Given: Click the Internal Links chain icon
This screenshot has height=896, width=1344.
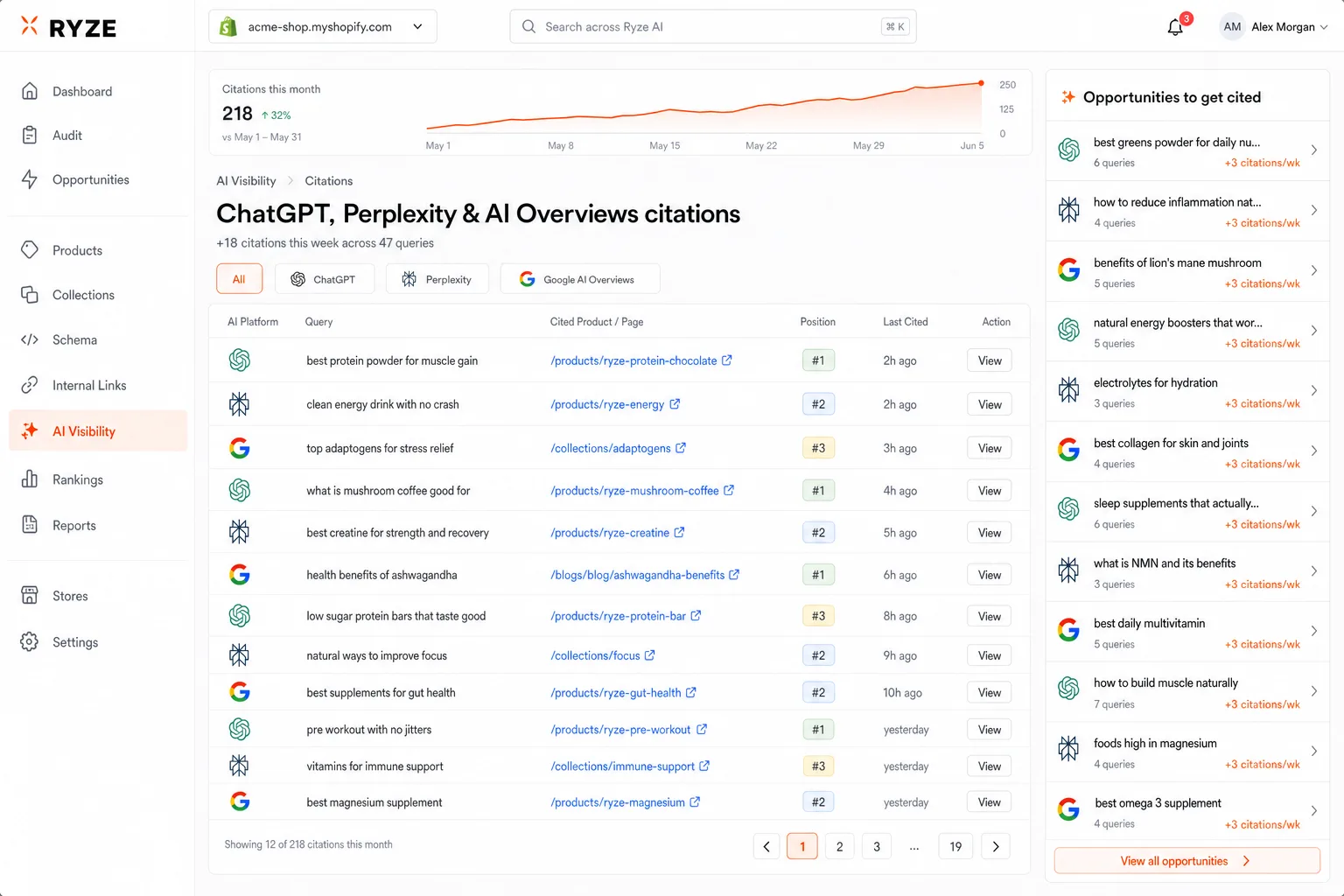Looking at the screenshot, I should (x=30, y=385).
